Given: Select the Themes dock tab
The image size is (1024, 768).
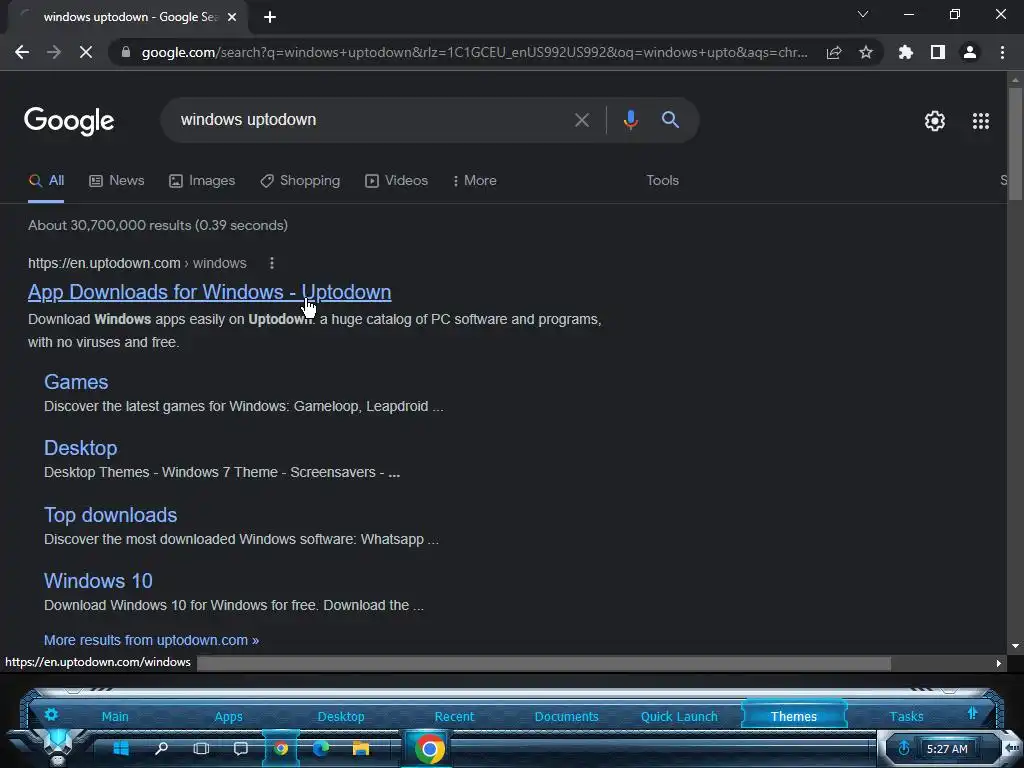Looking at the screenshot, I should [793, 716].
